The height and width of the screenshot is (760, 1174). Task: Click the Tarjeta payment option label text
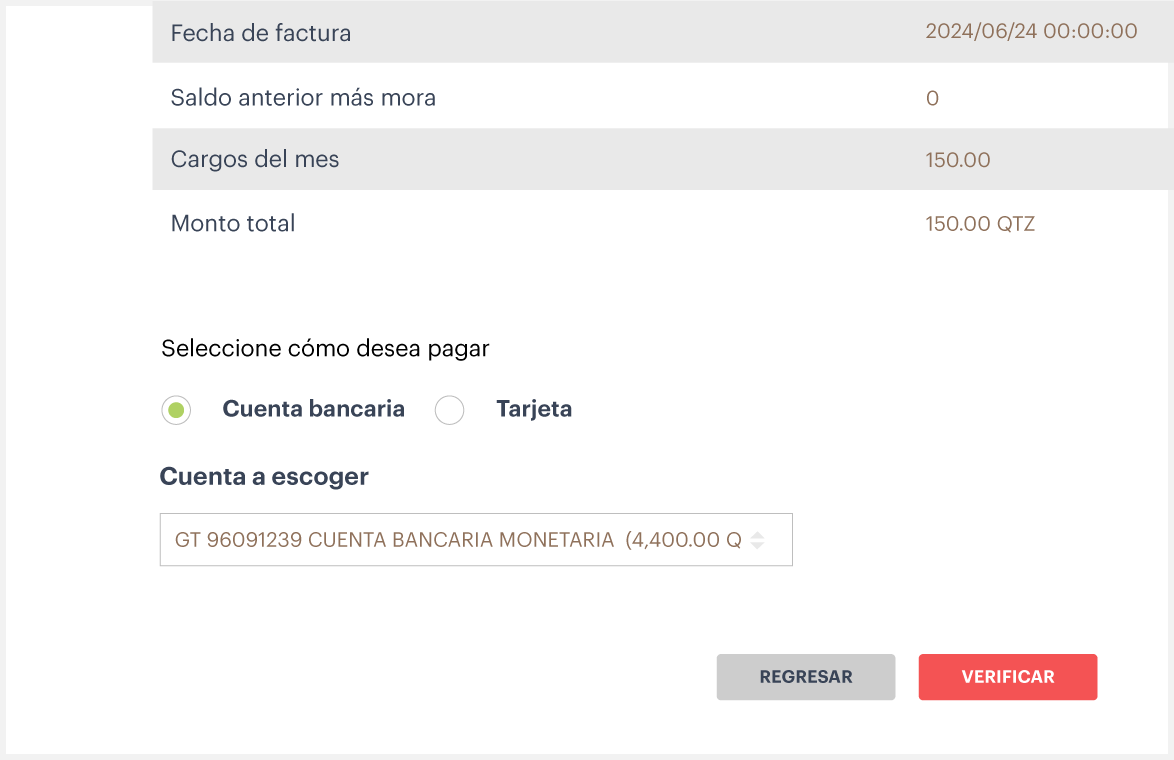click(534, 408)
